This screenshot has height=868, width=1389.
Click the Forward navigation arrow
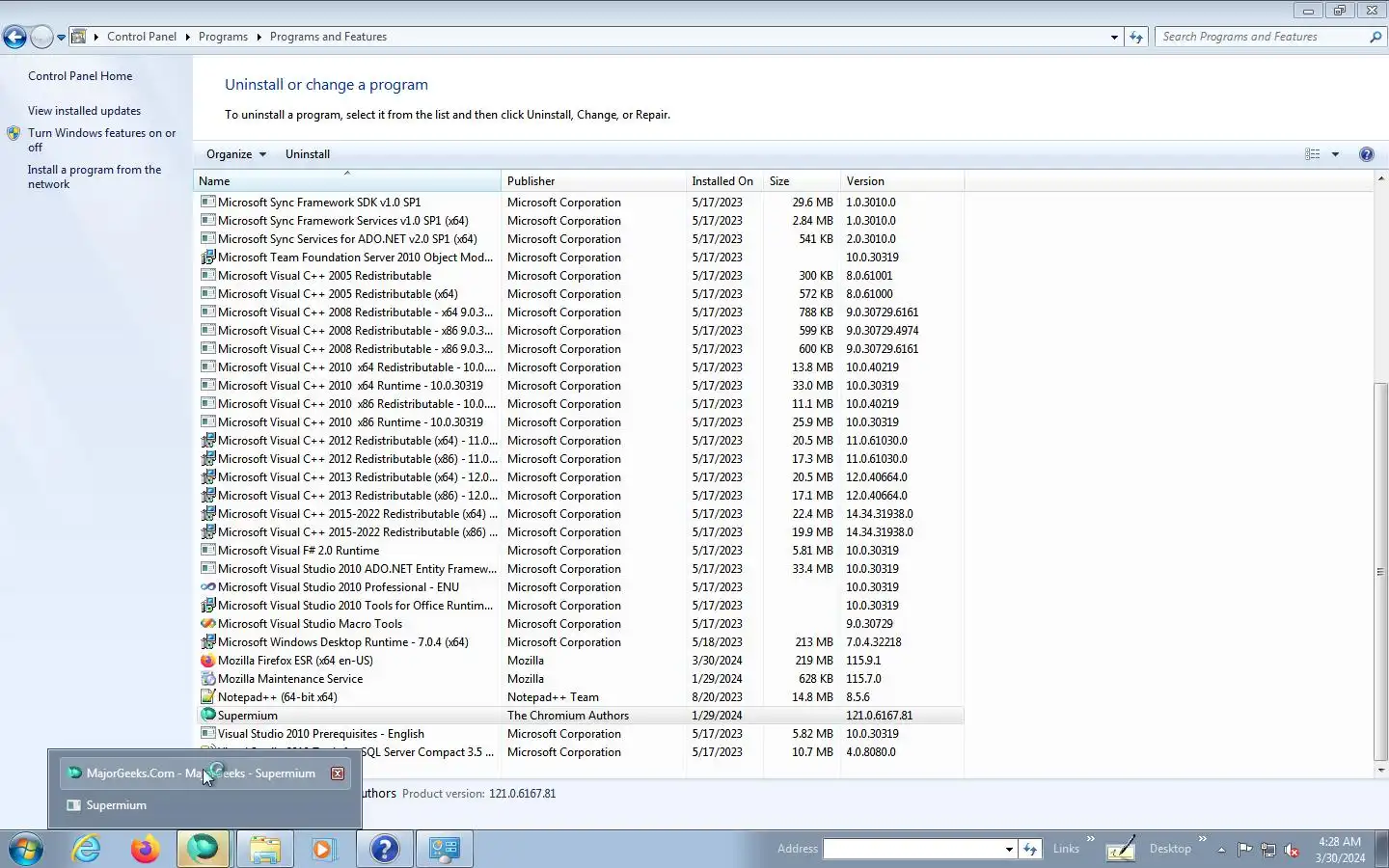pyautogui.click(x=41, y=37)
